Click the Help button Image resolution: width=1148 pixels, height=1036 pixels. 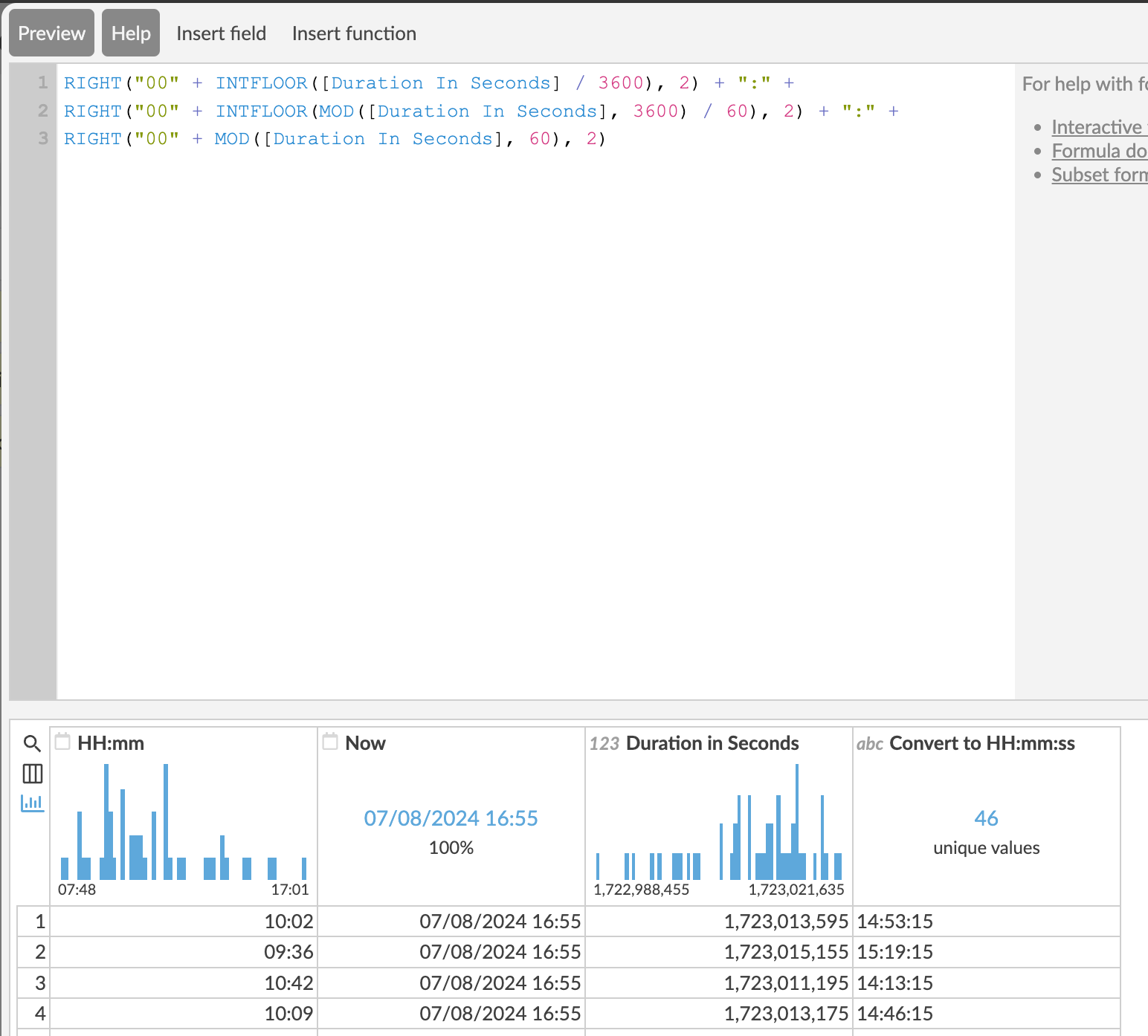pos(131,33)
